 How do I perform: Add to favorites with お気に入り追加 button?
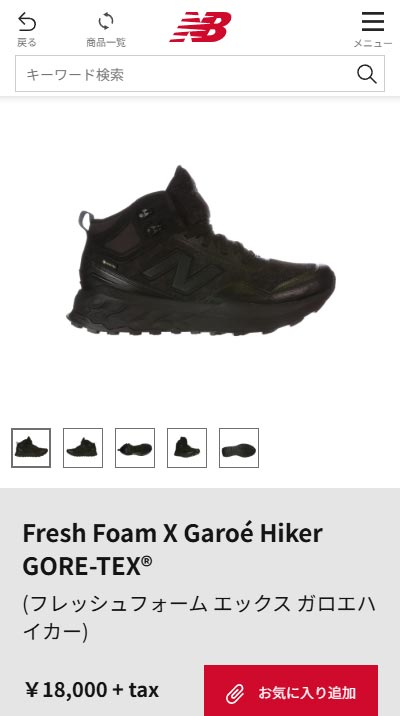click(x=291, y=690)
